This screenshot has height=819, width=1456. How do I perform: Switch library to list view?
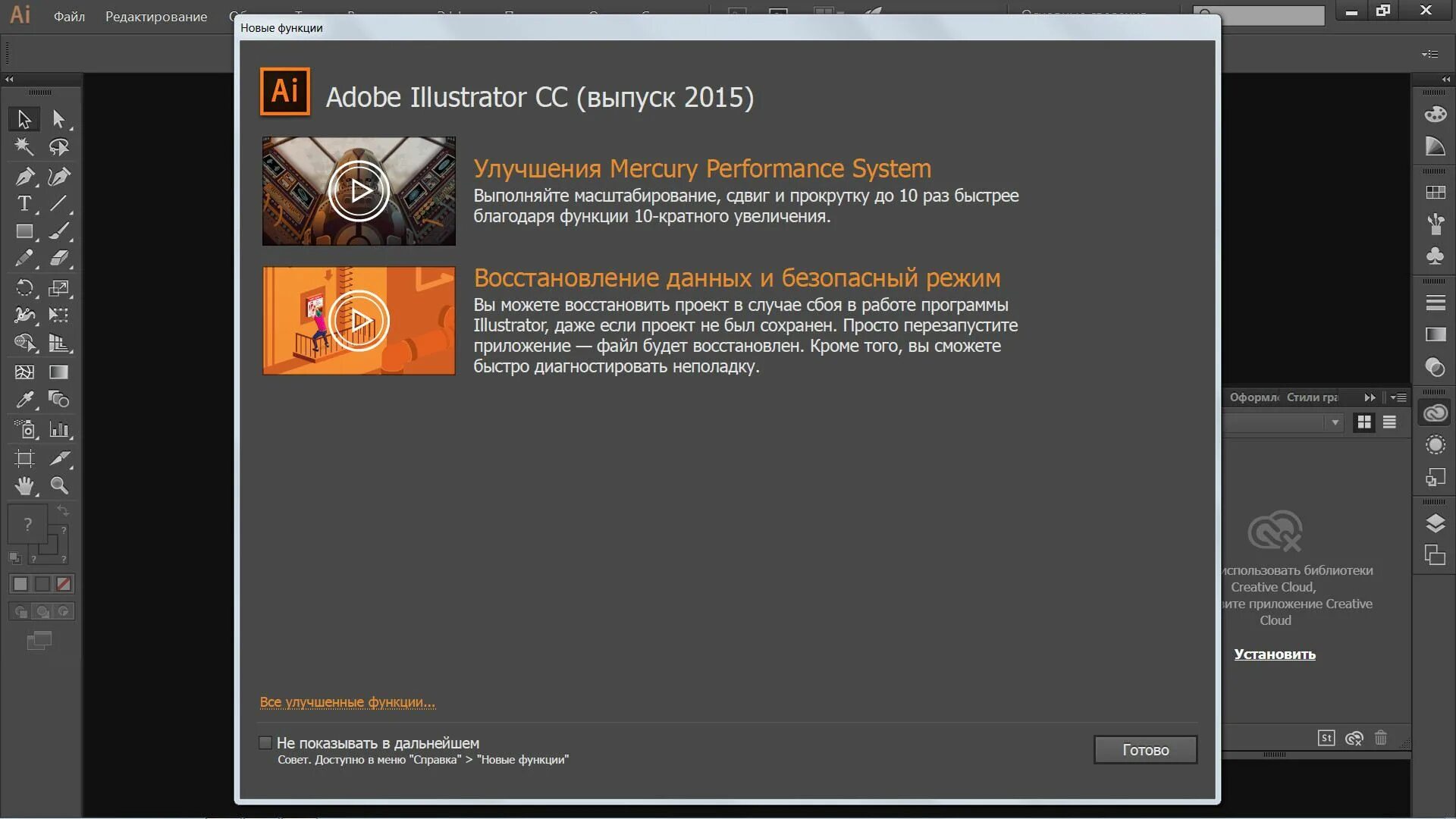(x=1389, y=422)
